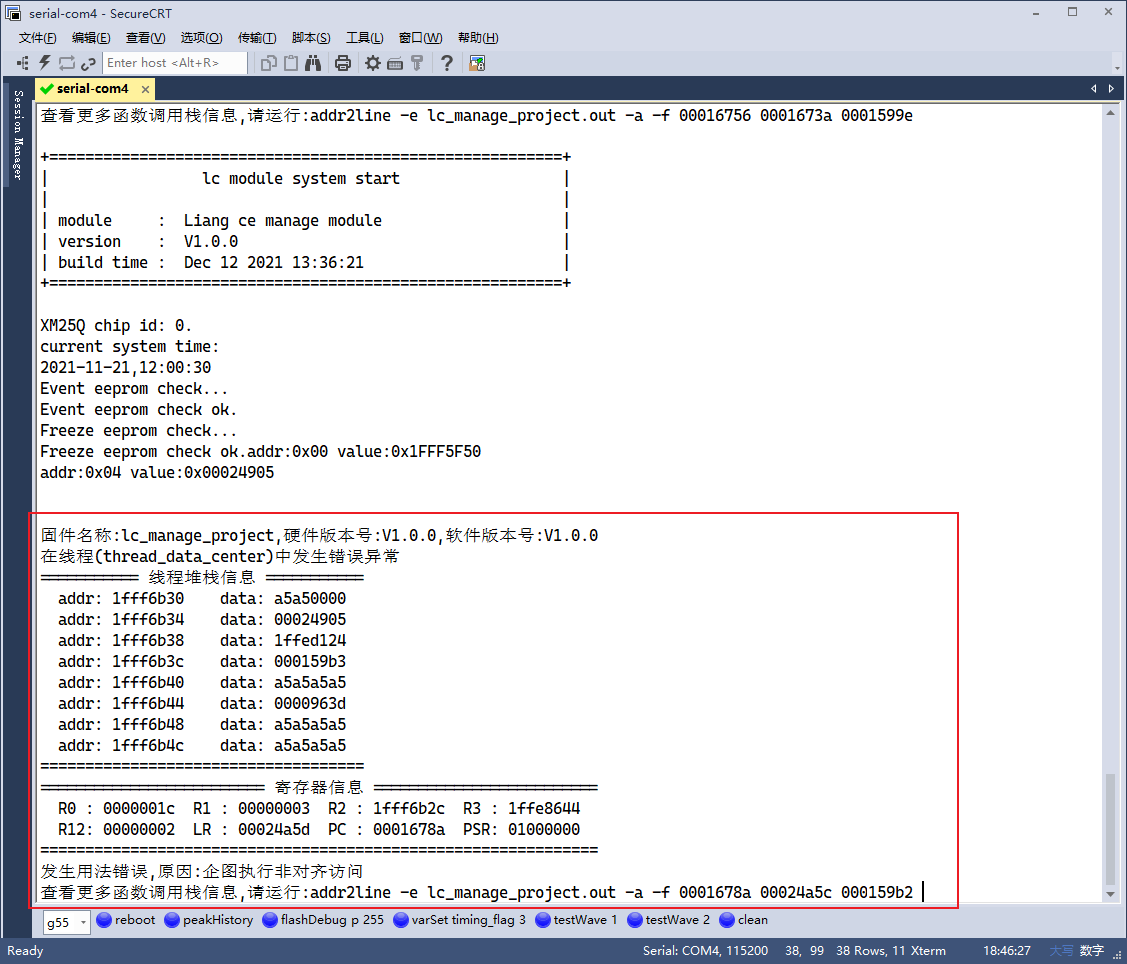
Task: Open Find with the binoculars icon
Action: (x=315, y=62)
